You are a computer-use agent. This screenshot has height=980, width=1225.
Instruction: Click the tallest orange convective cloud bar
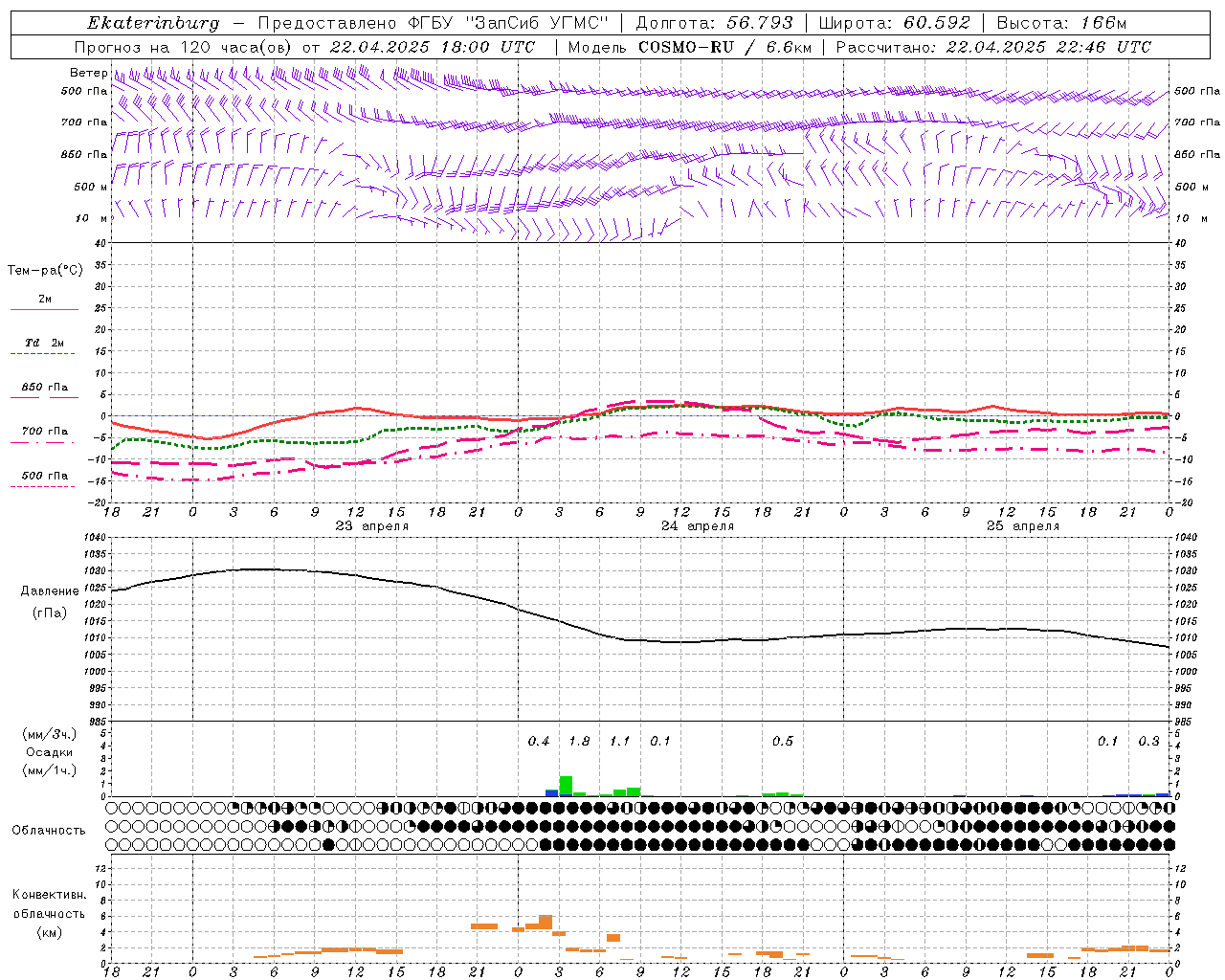pyautogui.click(x=546, y=923)
